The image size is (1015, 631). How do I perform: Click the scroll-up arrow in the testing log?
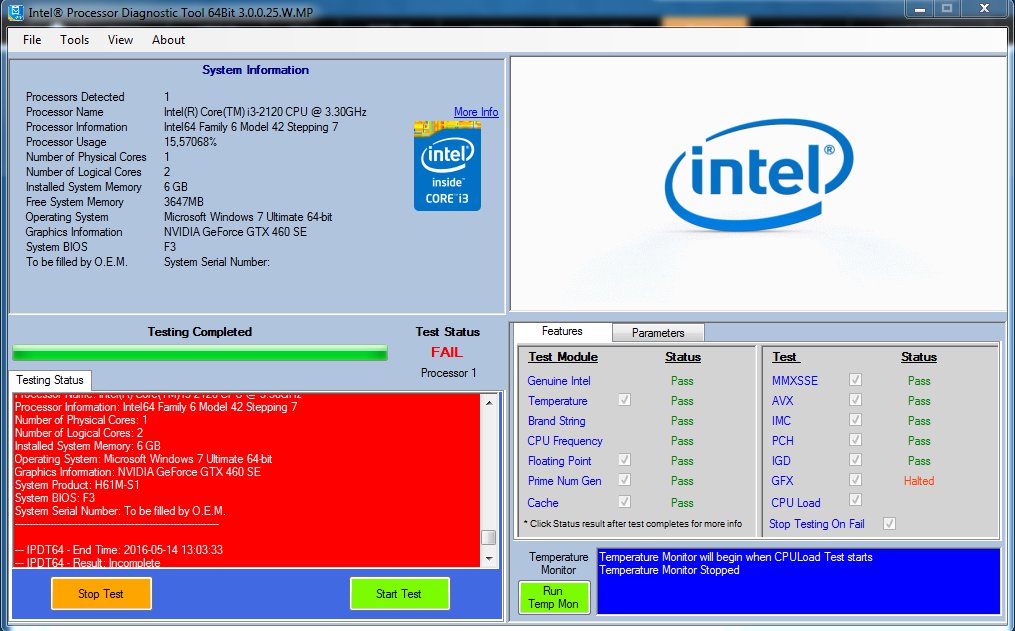[489, 403]
